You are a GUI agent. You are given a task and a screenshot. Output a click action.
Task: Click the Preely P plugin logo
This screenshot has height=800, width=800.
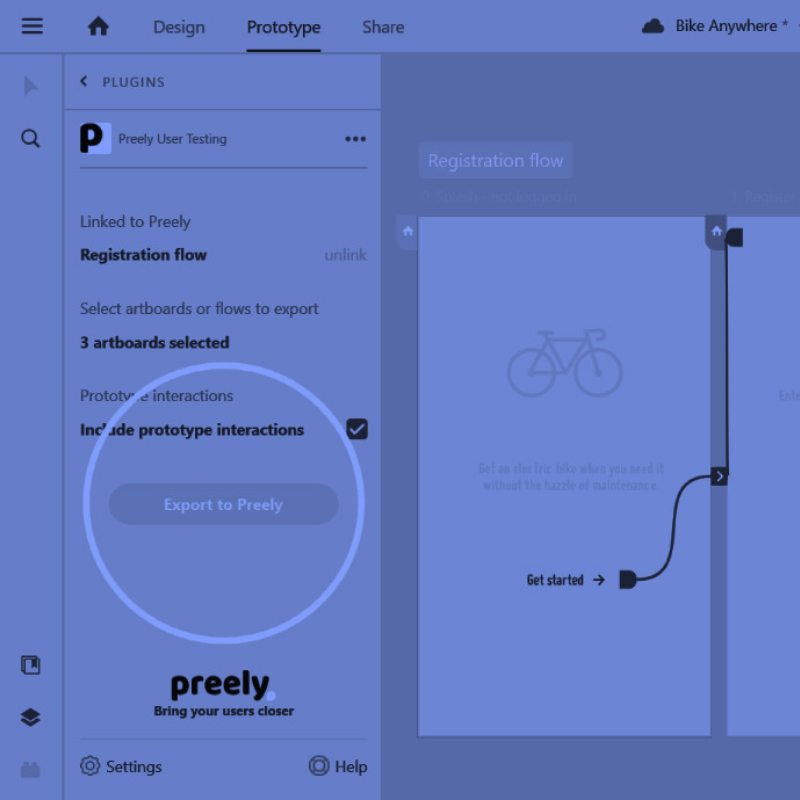click(95, 138)
